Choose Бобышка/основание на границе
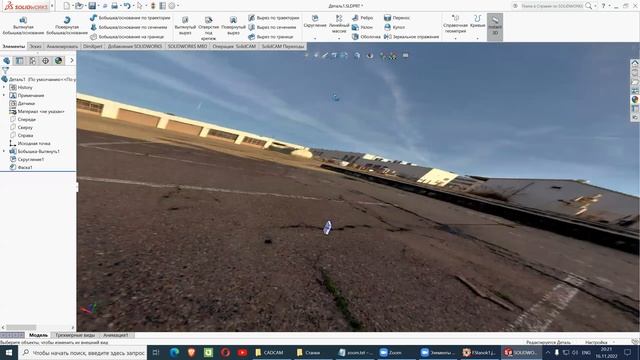 127,37
